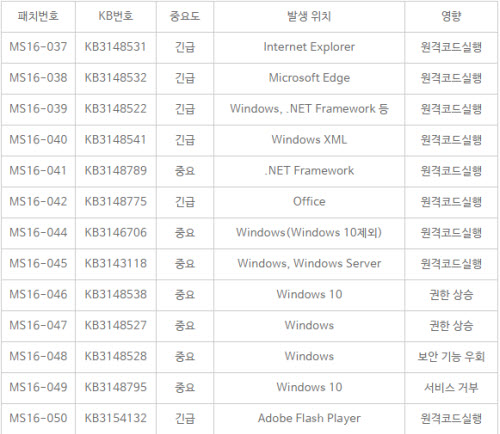Select the 중요도 header cell
This screenshot has width=500, height=434.
(x=185, y=16)
